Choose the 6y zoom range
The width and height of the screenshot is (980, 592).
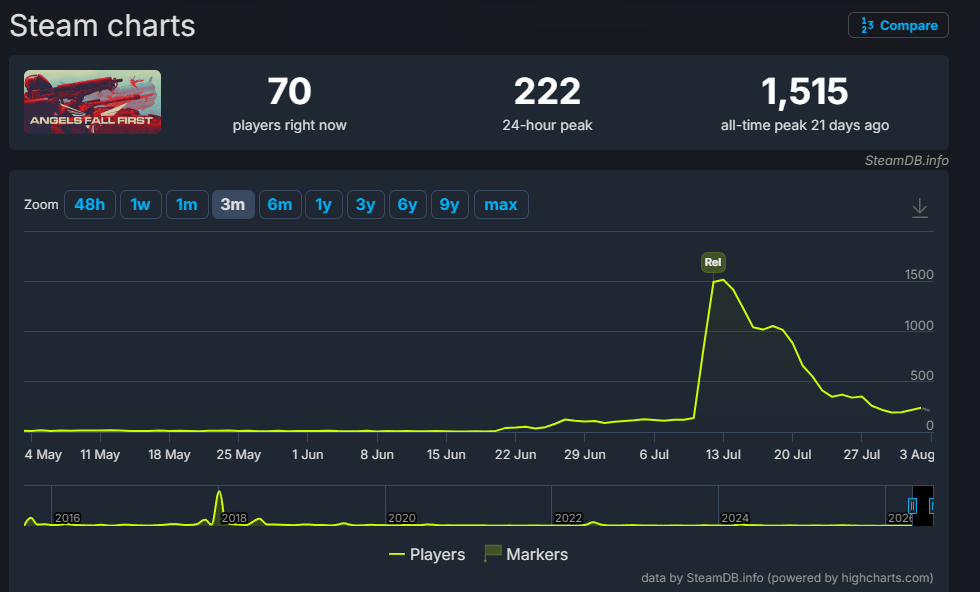[408, 204]
